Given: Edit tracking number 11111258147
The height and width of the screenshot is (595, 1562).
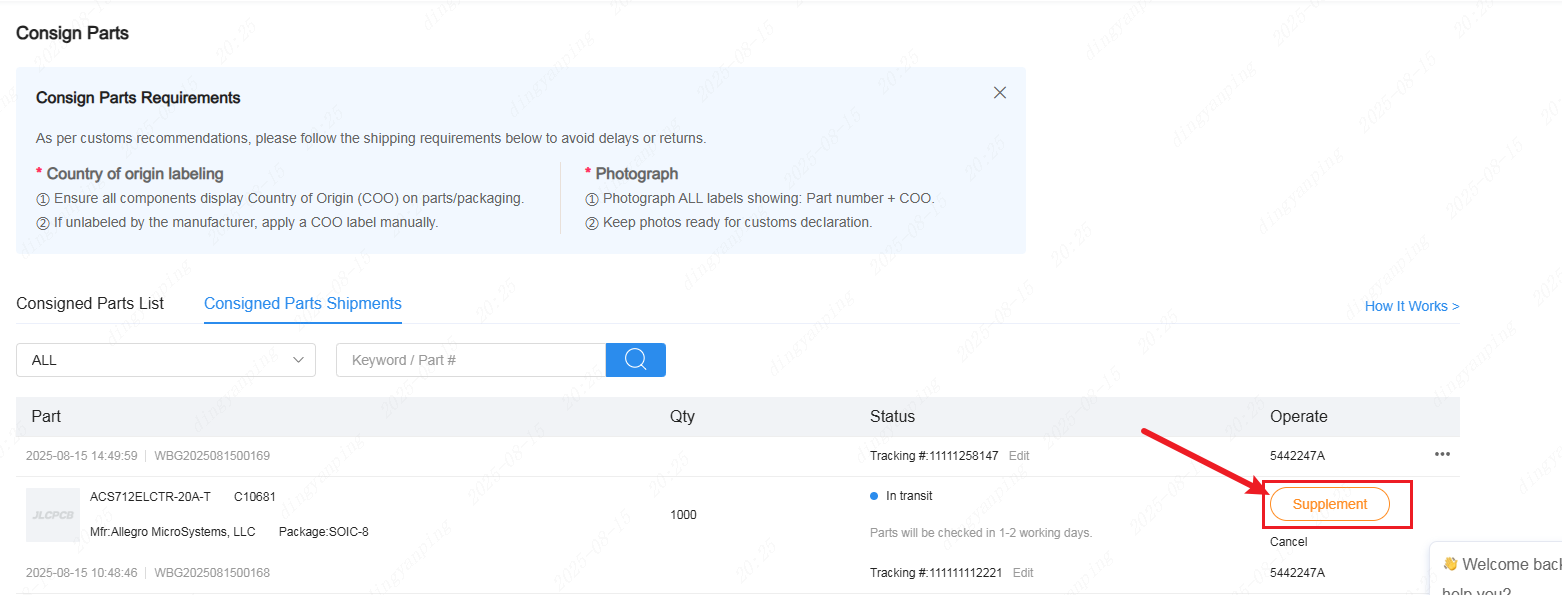Looking at the screenshot, I should 1019,456.
